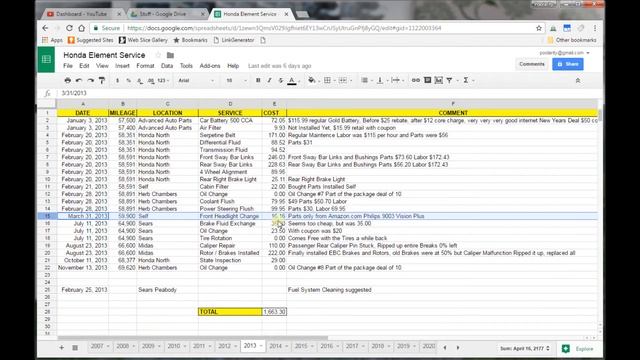This screenshot has width=640, height=360.
Task: Toggle strikethrough formatting
Action: pos(280,80)
